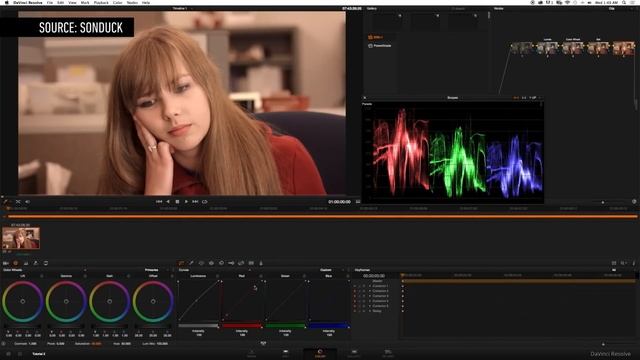
Task: Click the play reverse button
Action: pyautogui.click(x=168, y=202)
